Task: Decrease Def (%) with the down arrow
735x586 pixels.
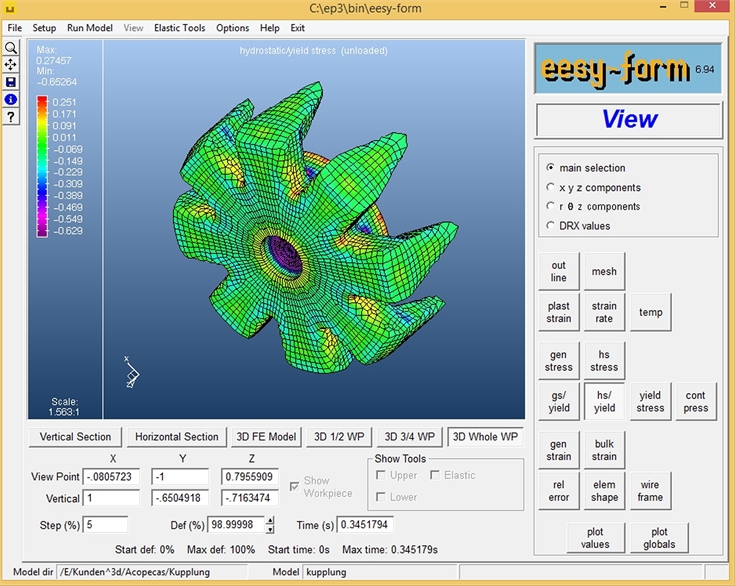Action: [x=270, y=529]
